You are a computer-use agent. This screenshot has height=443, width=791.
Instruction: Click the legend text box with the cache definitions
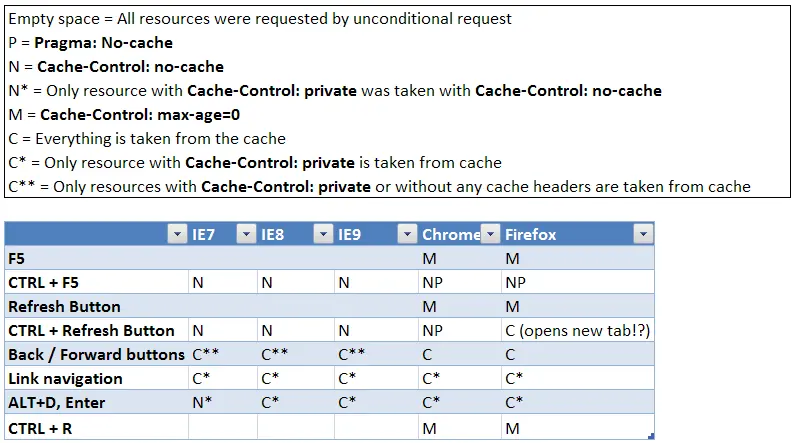(397, 101)
